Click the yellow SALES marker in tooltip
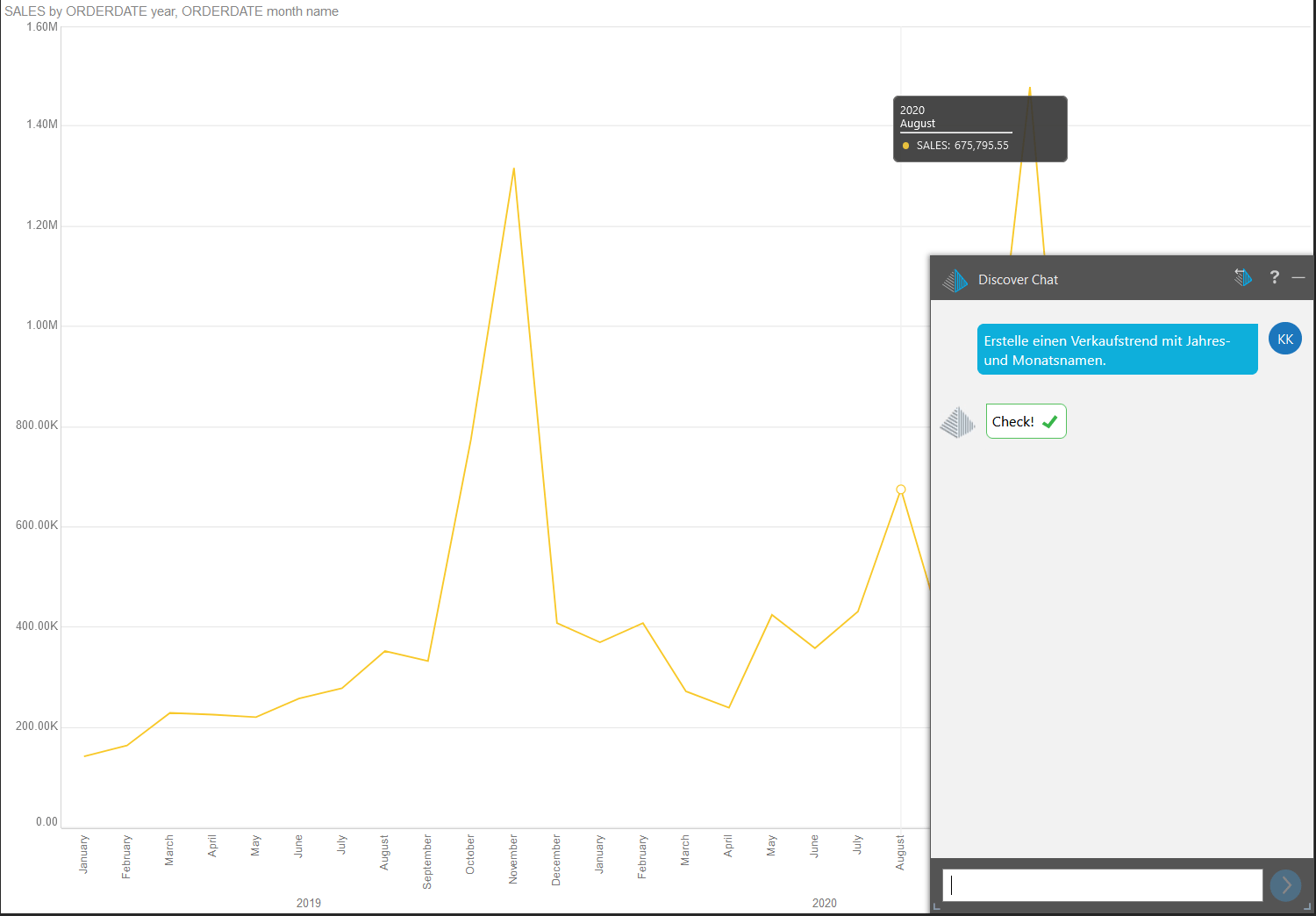Viewport: 1316px width, 916px height. click(905, 146)
